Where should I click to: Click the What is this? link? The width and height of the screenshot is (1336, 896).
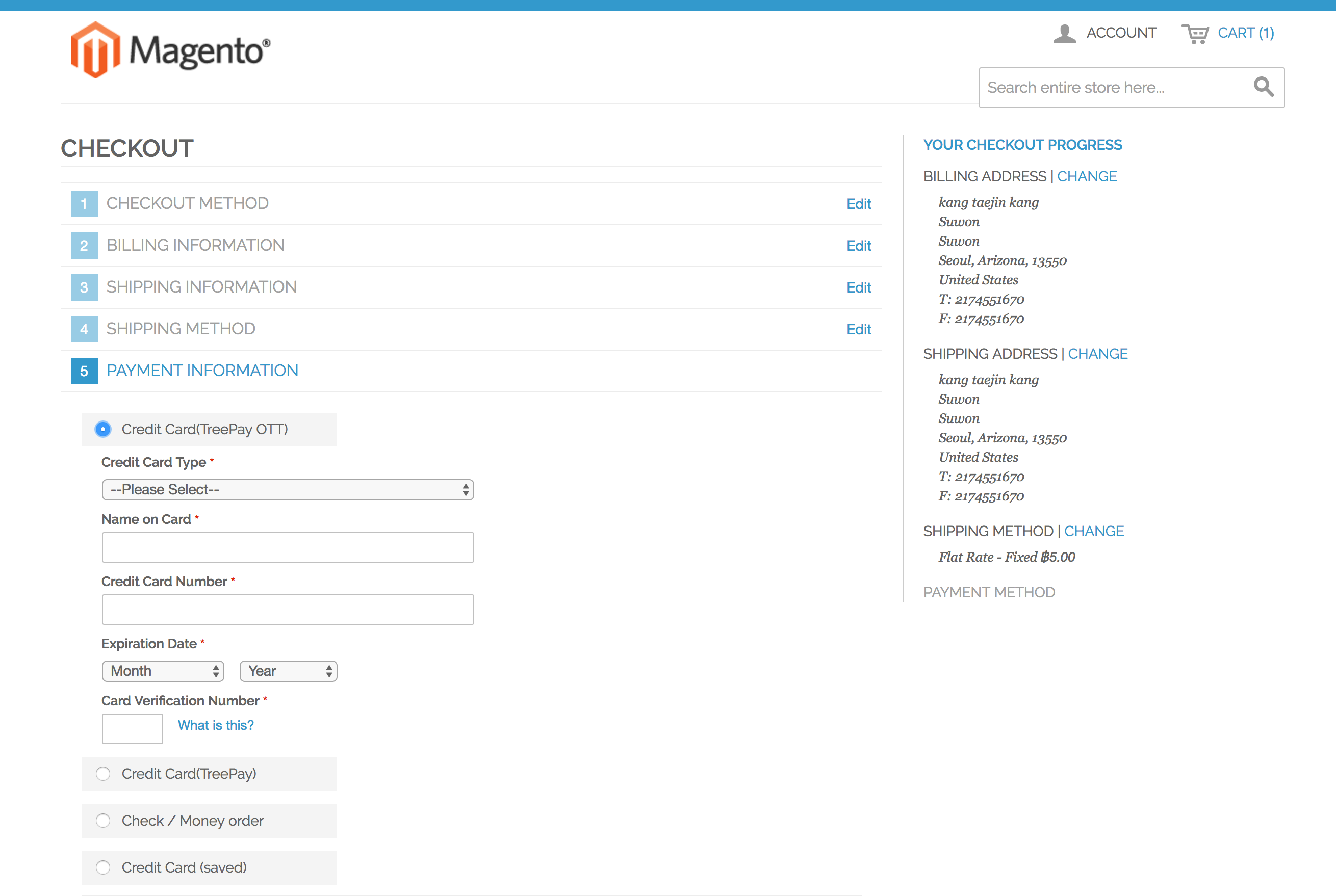coord(216,725)
